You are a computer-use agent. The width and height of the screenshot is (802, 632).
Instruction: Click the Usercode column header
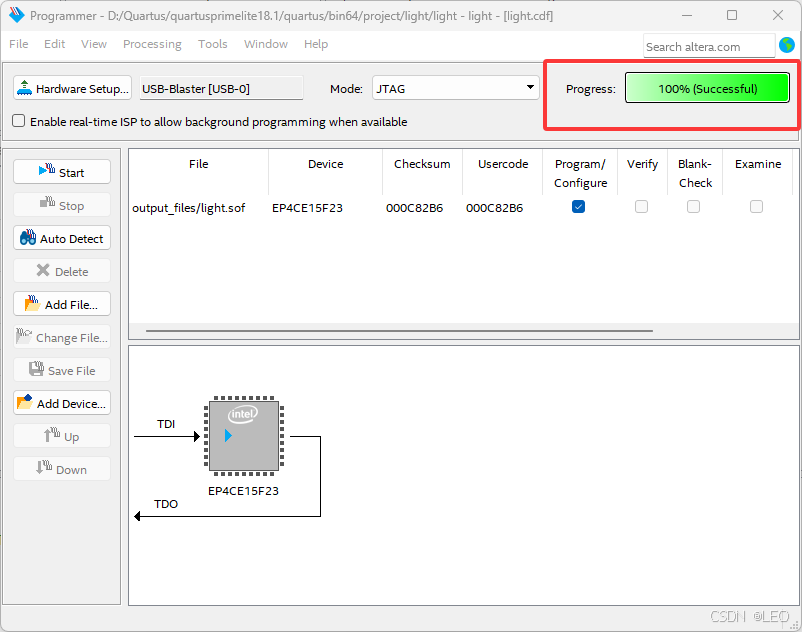point(503,172)
